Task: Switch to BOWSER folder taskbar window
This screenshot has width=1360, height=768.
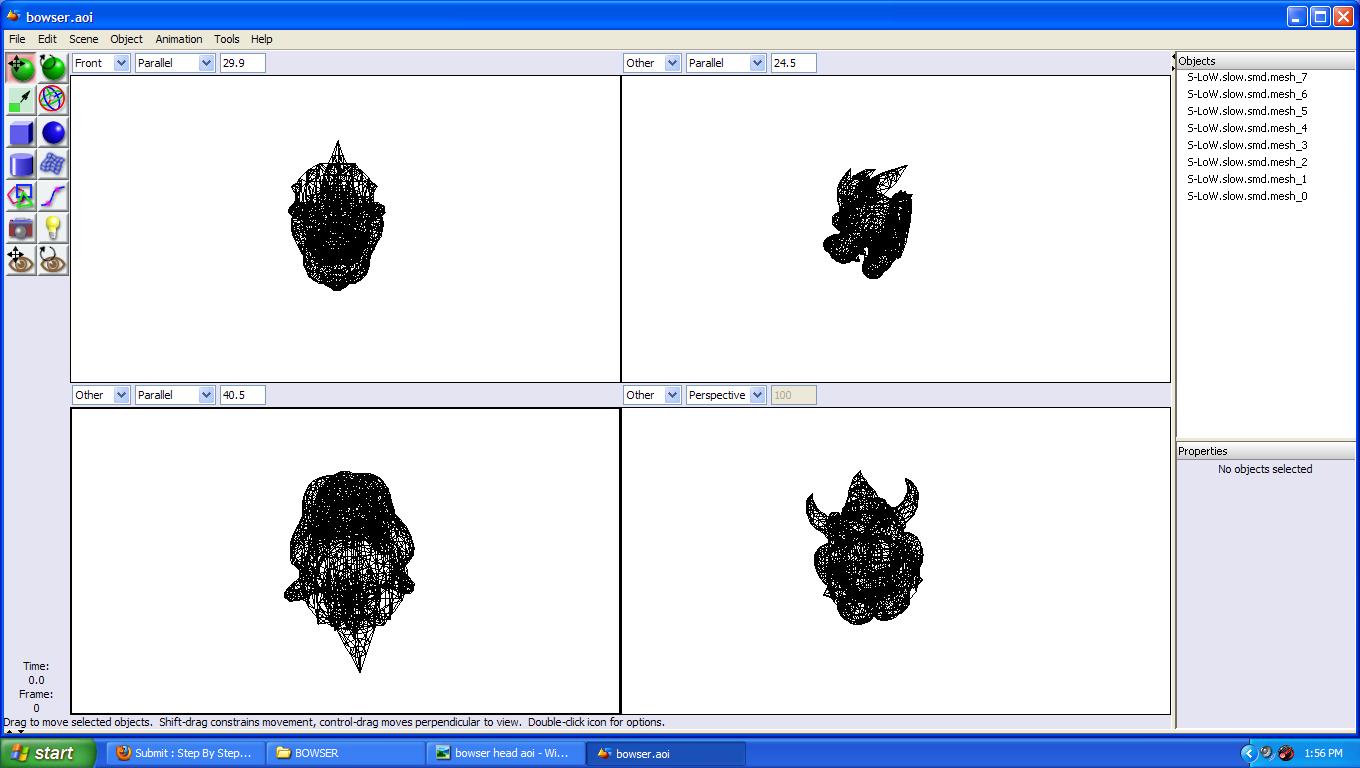Action: 346,753
